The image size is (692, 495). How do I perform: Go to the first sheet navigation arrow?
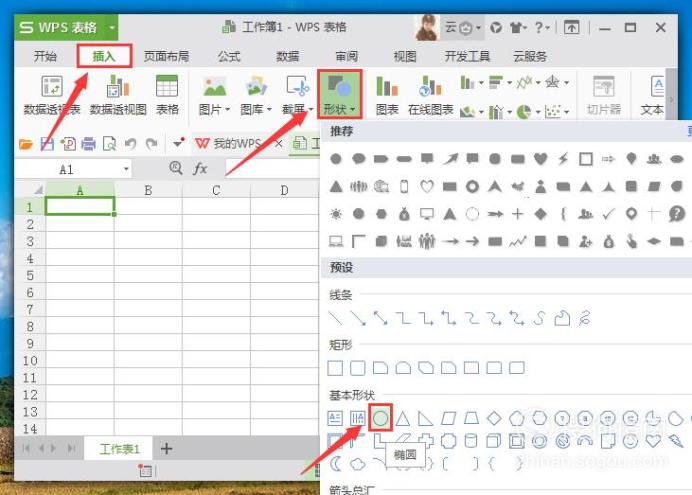tap(26, 449)
